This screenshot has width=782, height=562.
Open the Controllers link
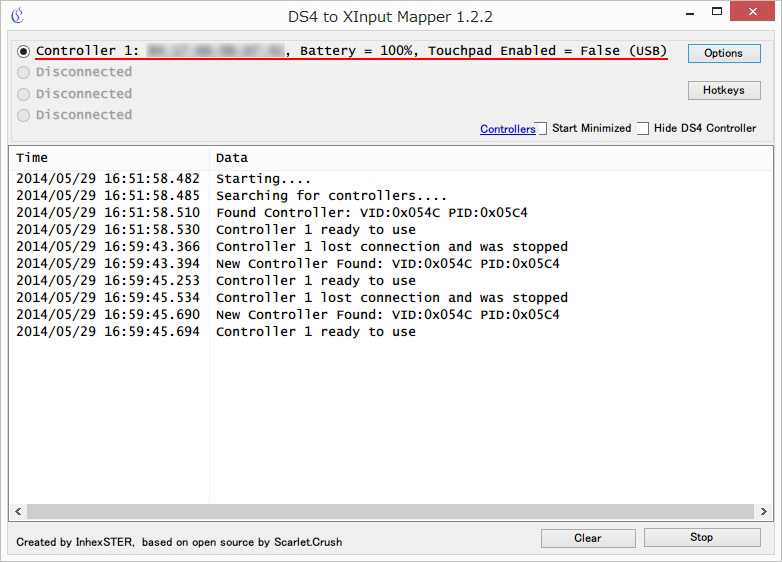point(507,129)
